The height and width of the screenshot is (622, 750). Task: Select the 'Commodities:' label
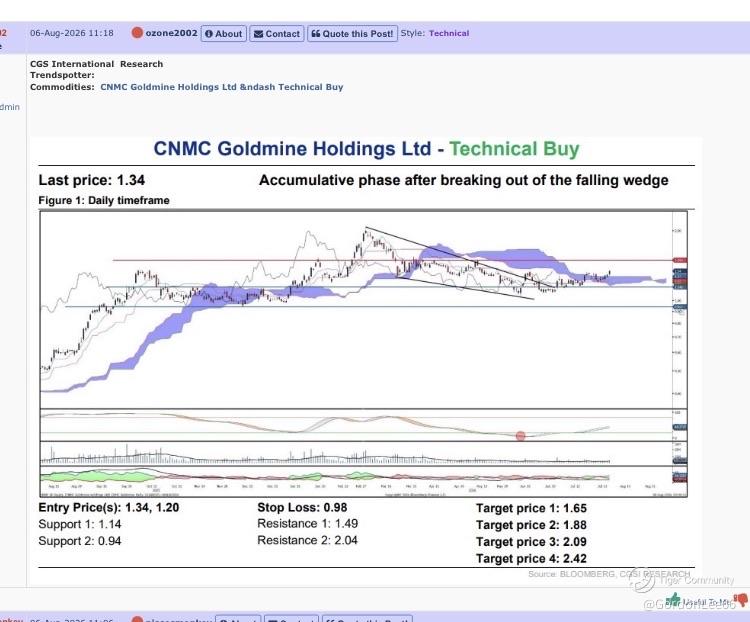pos(62,87)
